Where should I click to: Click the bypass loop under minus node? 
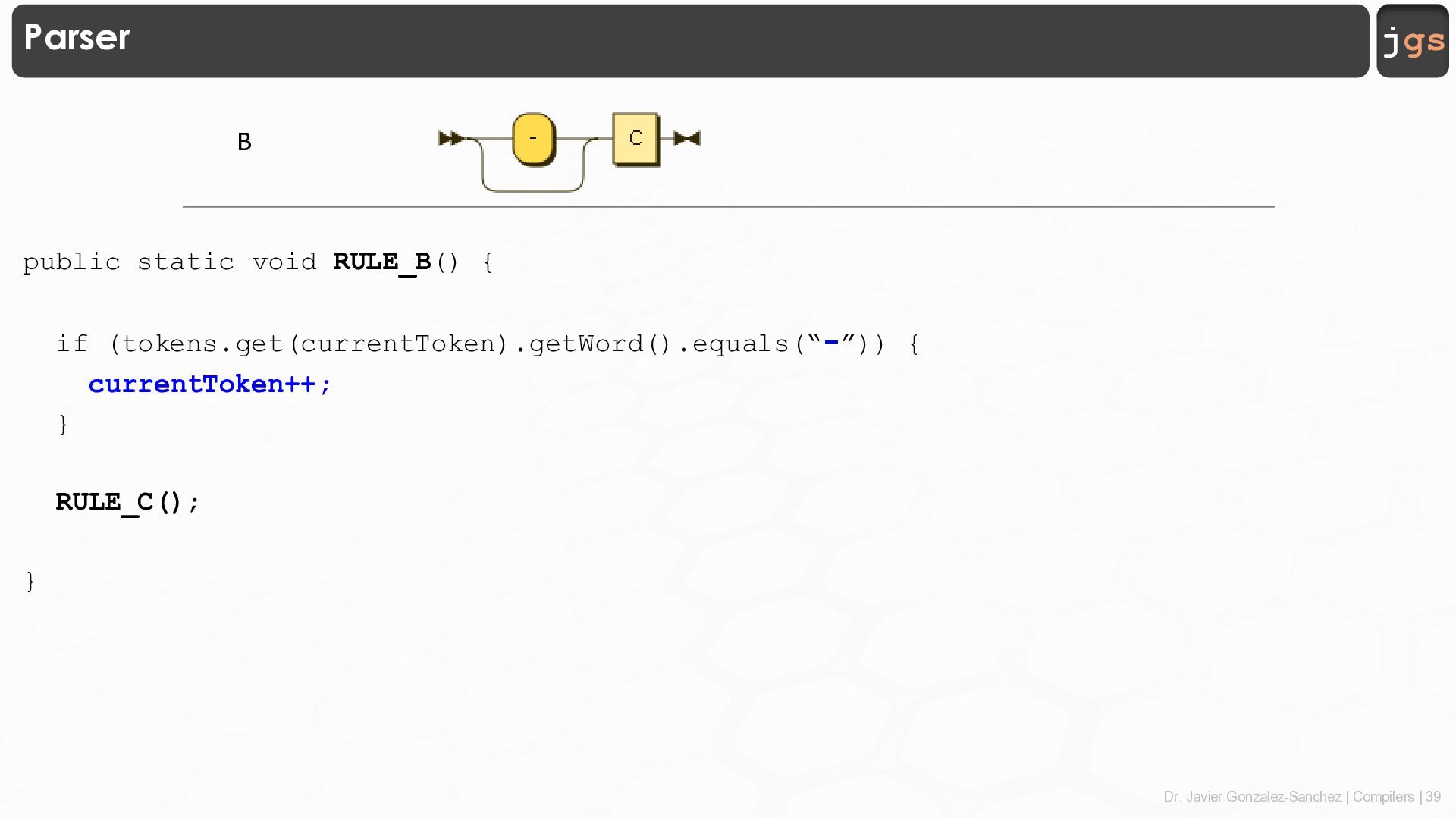pyautogui.click(x=532, y=189)
